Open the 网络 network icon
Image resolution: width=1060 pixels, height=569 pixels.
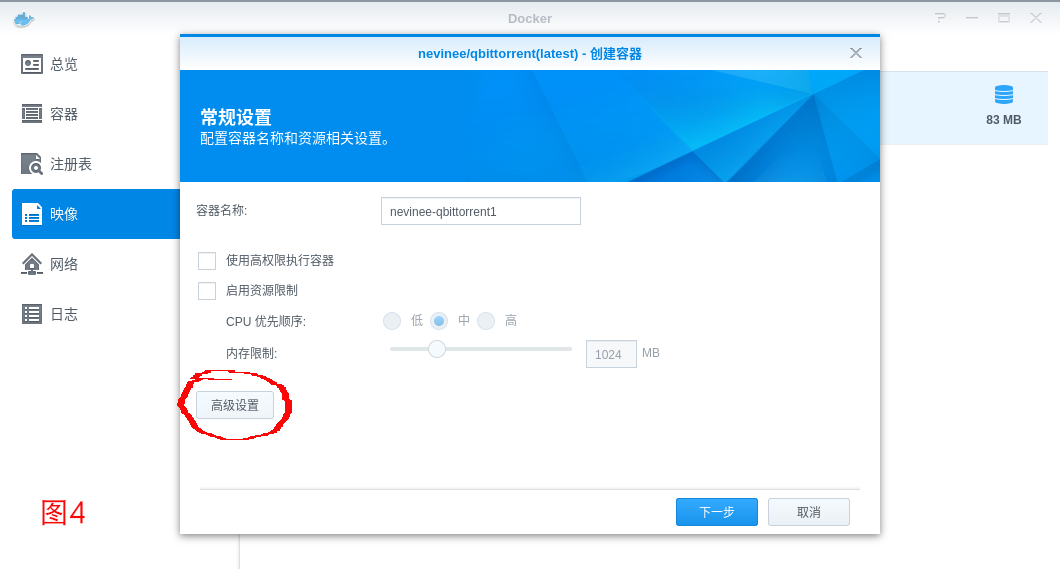pyautogui.click(x=32, y=264)
